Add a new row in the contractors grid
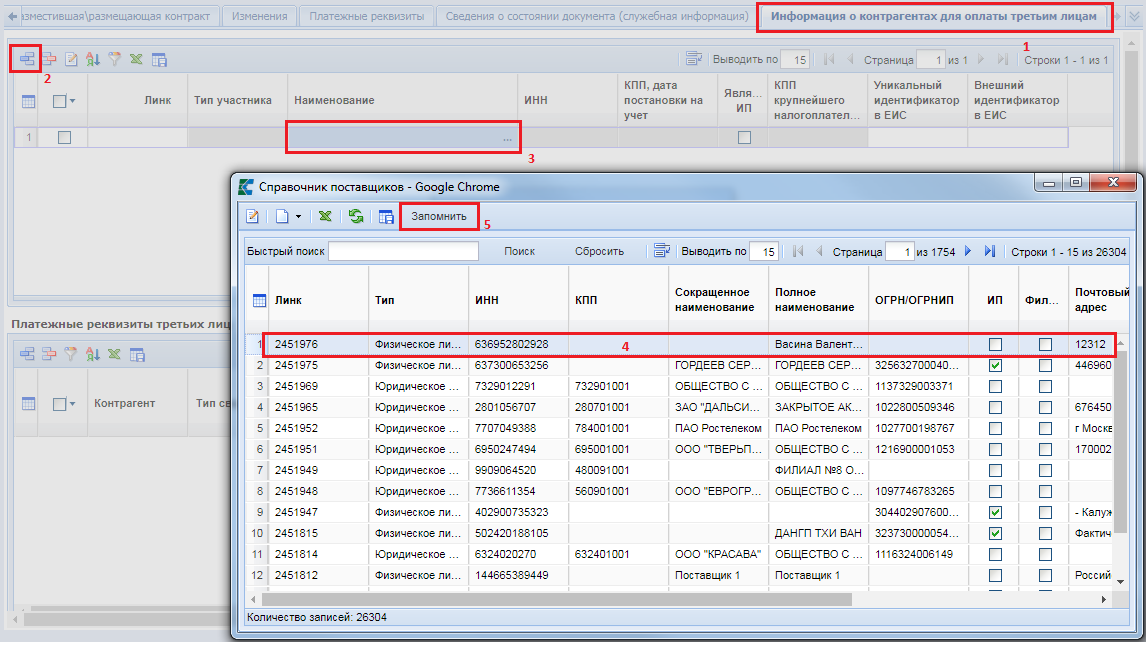 point(27,59)
